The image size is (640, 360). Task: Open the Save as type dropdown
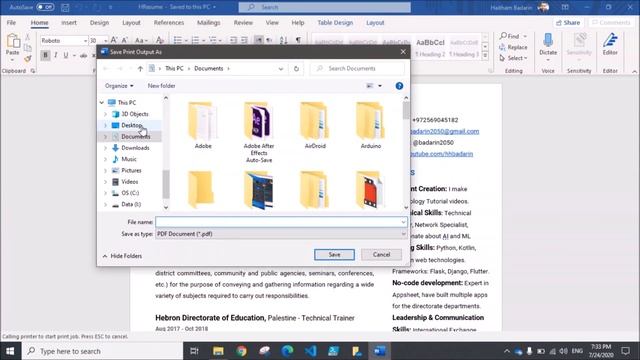[x=281, y=234]
